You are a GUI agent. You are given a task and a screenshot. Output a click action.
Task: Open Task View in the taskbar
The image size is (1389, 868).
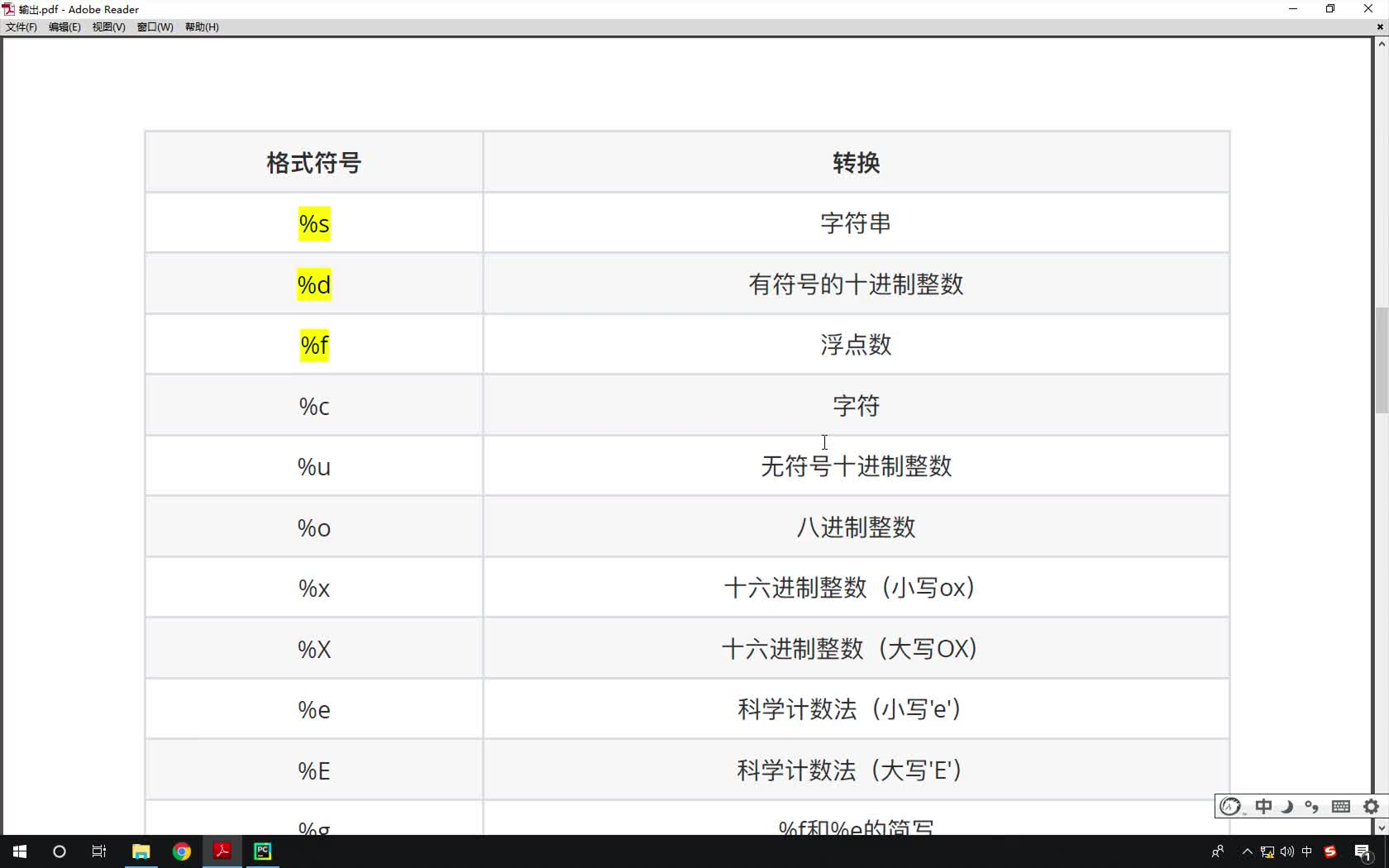coord(99,851)
